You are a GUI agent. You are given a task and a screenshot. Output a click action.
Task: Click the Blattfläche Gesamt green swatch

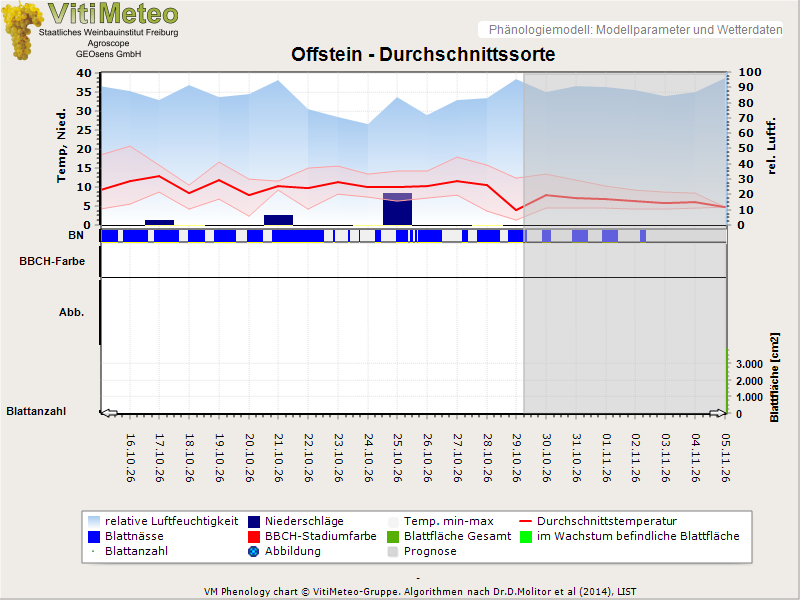point(393,537)
